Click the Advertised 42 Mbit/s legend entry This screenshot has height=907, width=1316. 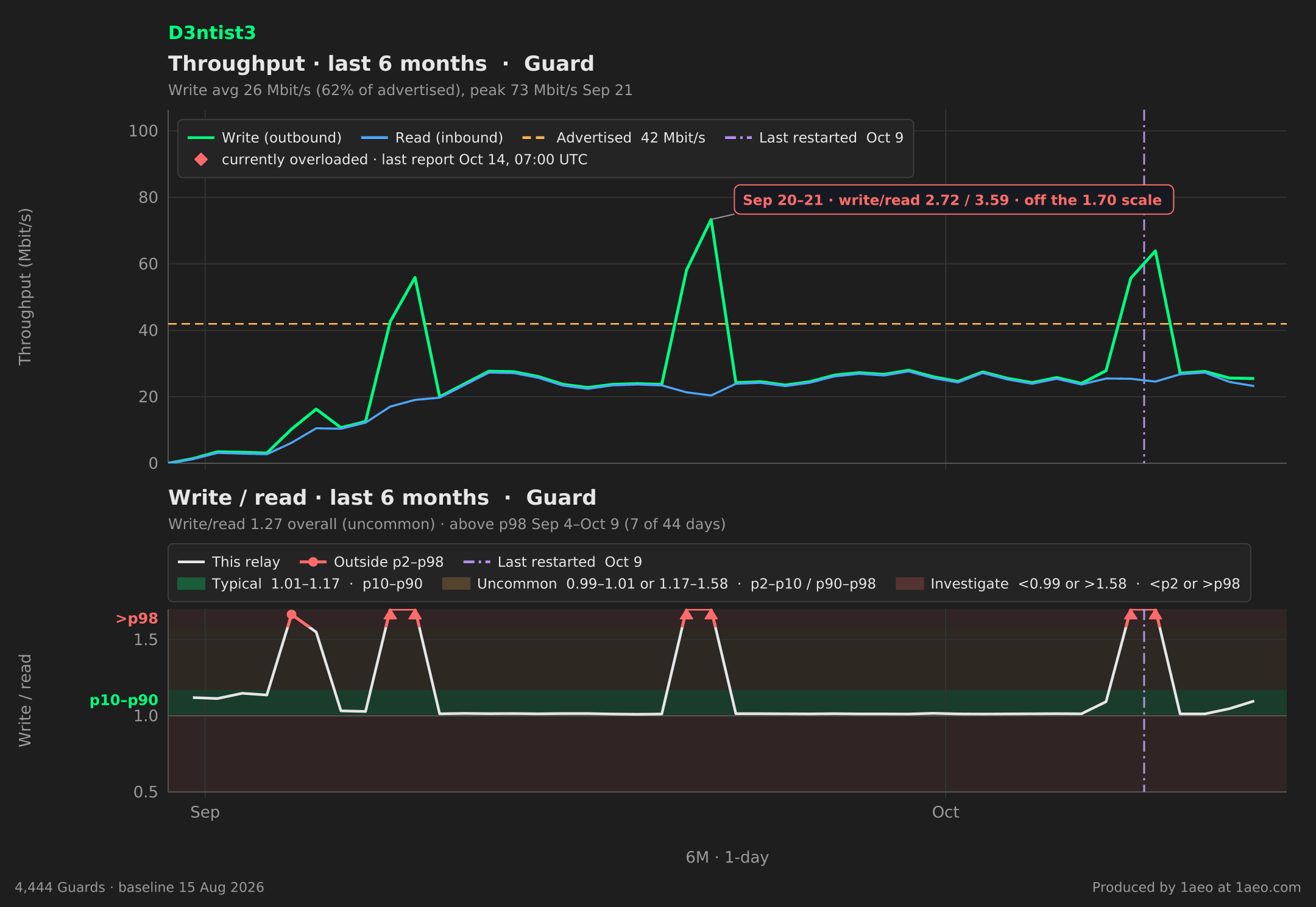614,138
